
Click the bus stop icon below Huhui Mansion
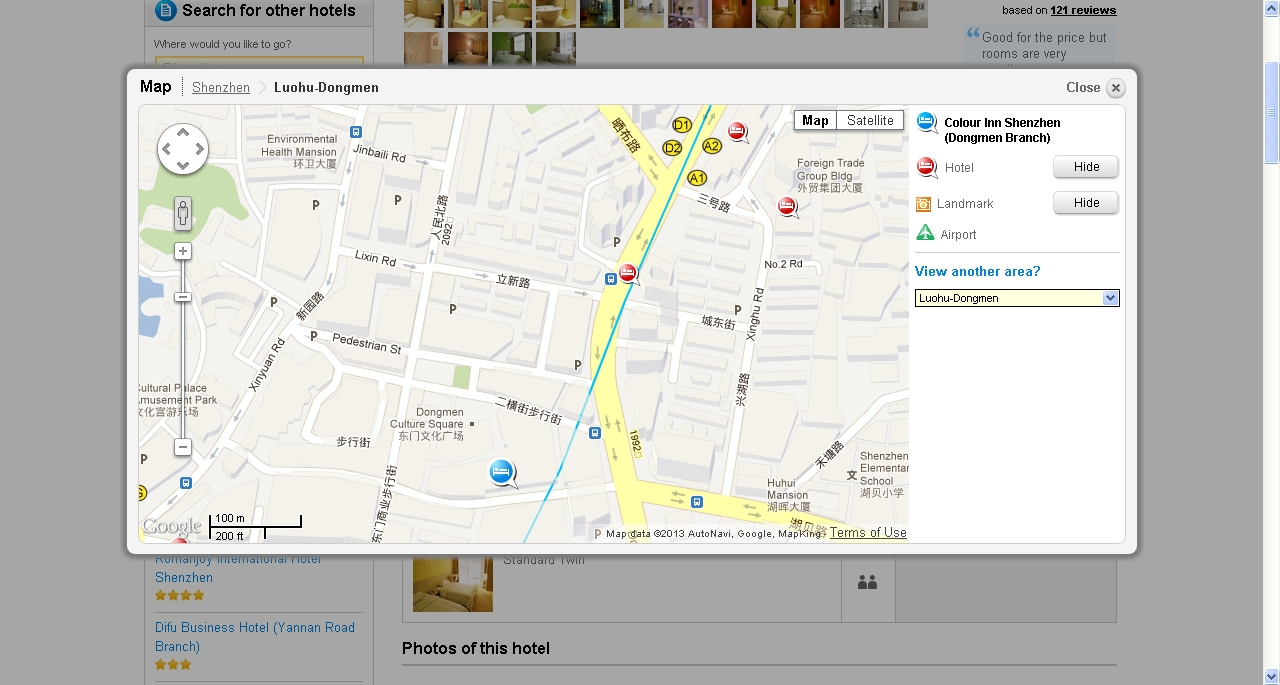[697, 502]
